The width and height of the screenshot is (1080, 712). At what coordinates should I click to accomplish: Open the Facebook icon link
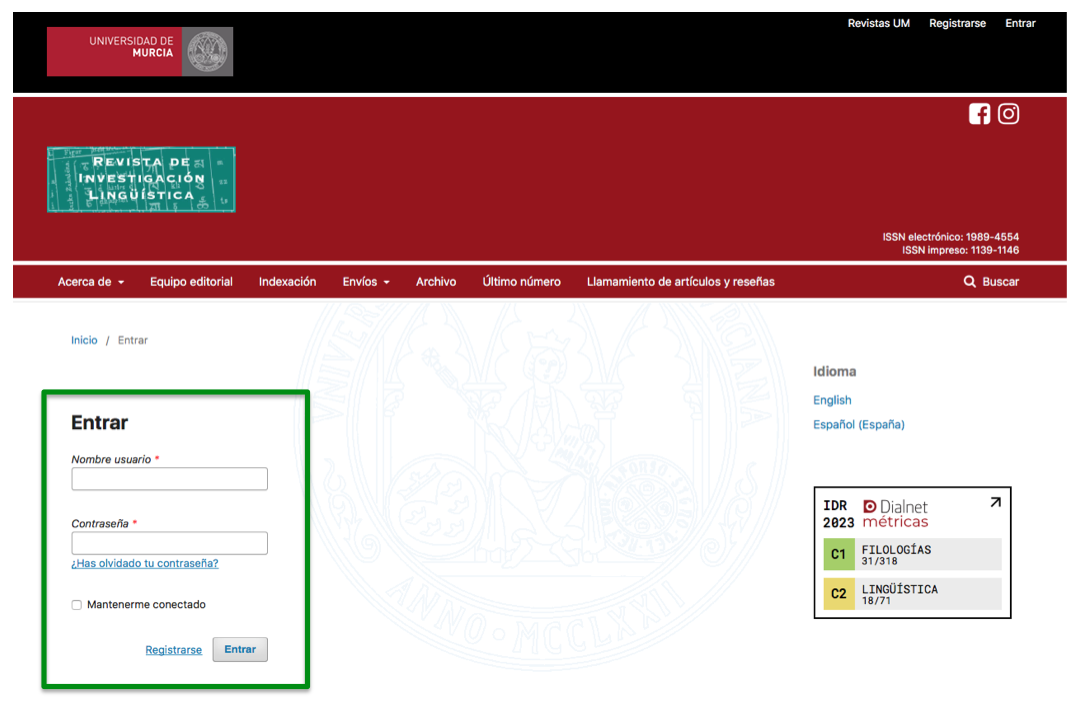click(979, 114)
